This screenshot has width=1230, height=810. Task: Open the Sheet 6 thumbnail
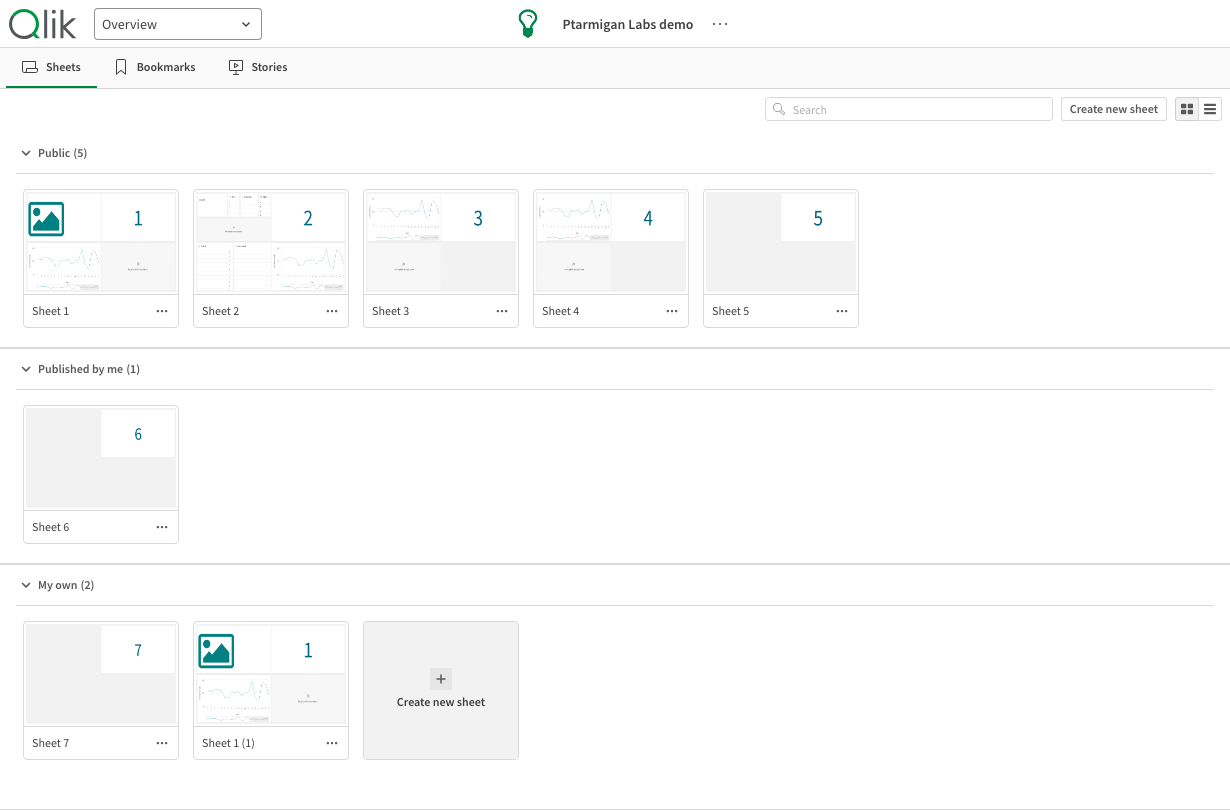pyautogui.click(x=101, y=459)
